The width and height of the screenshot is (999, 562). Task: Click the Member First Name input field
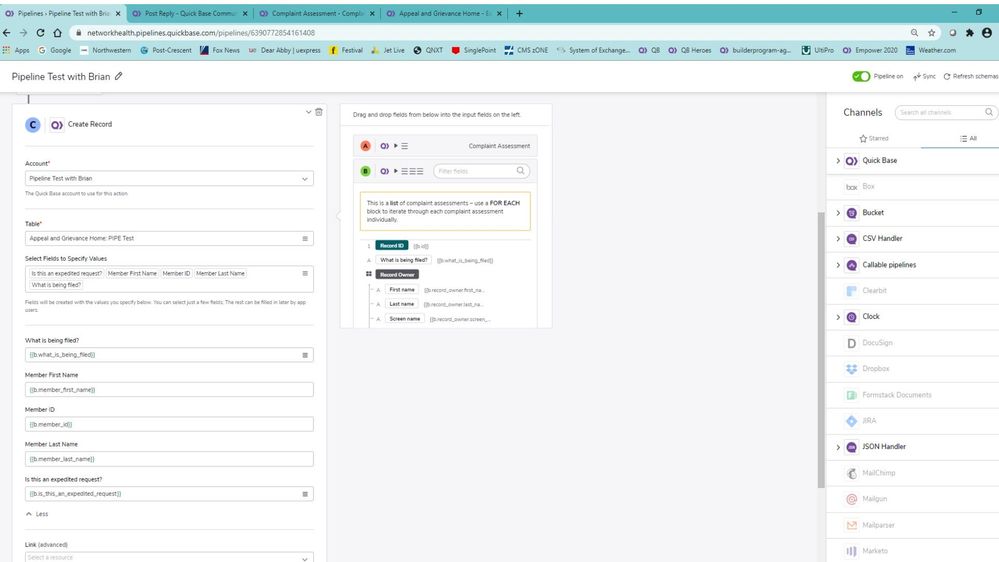click(x=169, y=389)
